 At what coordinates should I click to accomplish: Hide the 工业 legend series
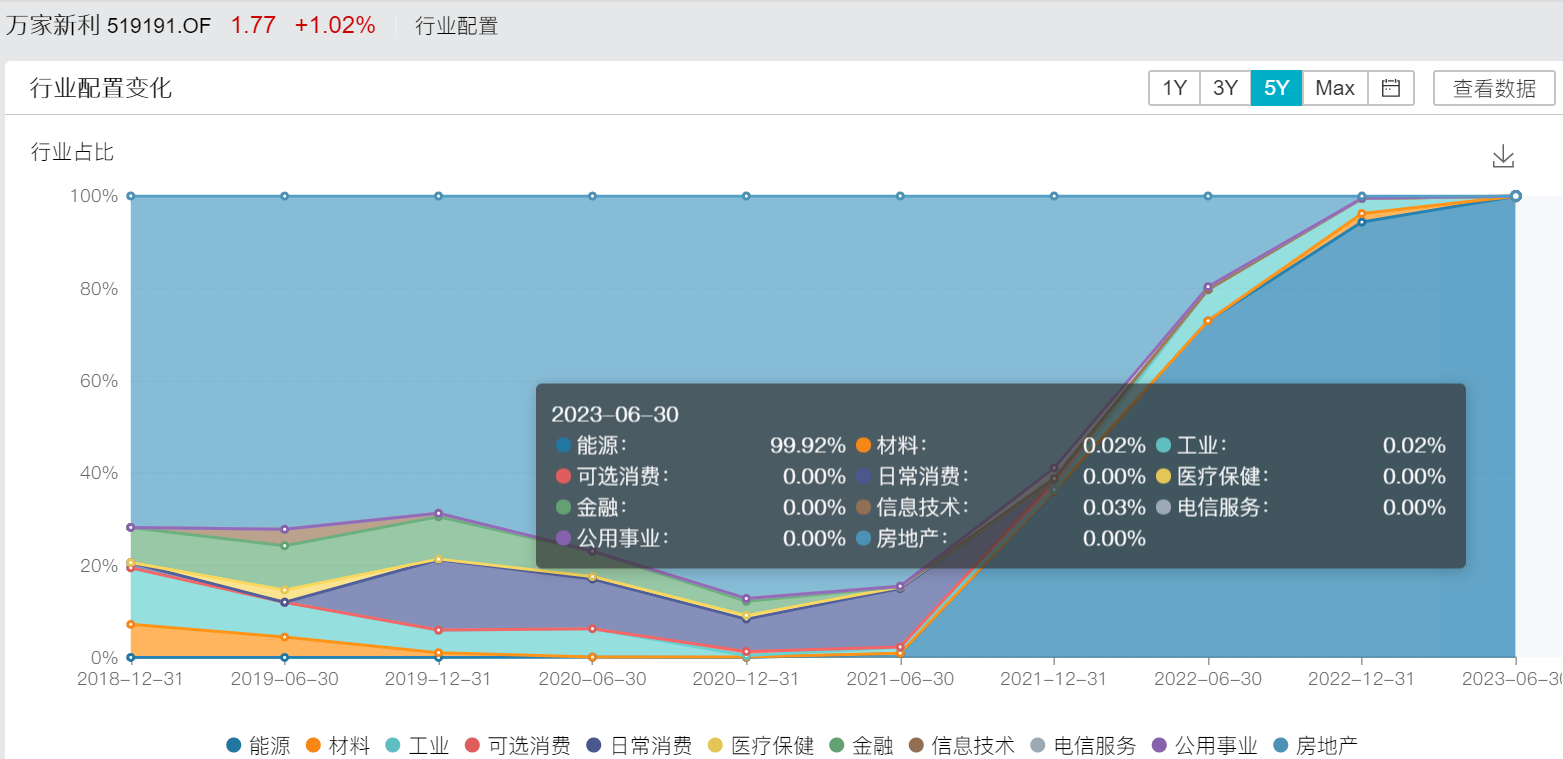pyautogui.click(x=418, y=745)
